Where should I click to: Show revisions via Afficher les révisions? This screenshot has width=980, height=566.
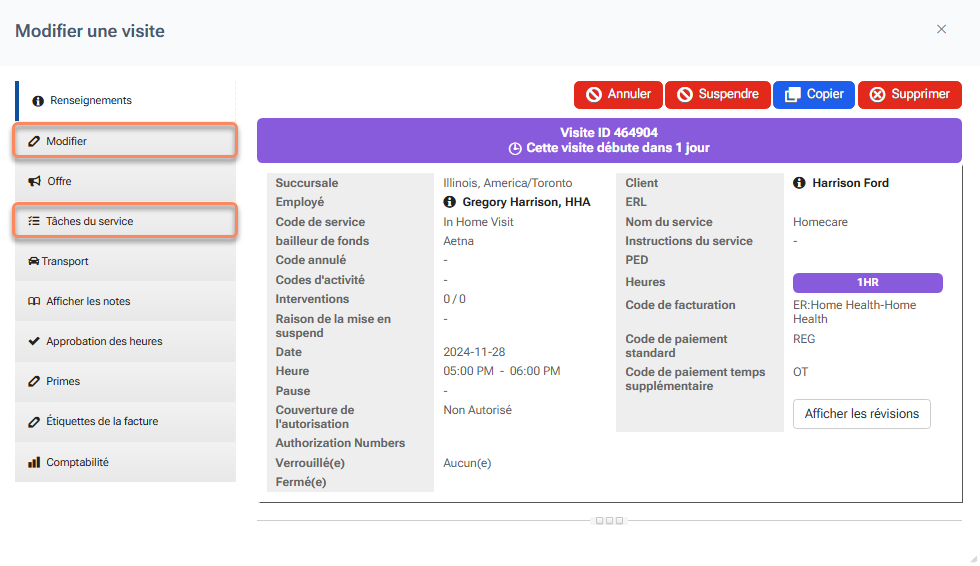pyautogui.click(x=861, y=414)
